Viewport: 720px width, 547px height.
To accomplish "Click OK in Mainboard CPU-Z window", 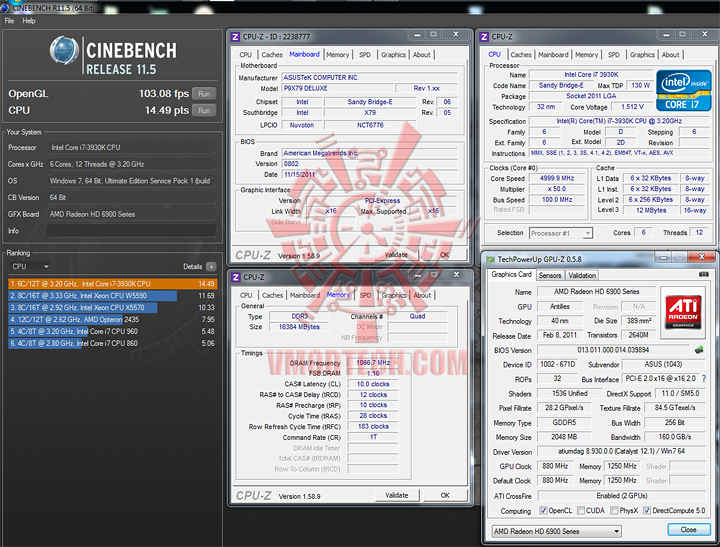I will pyautogui.click(x=444, y=254).
